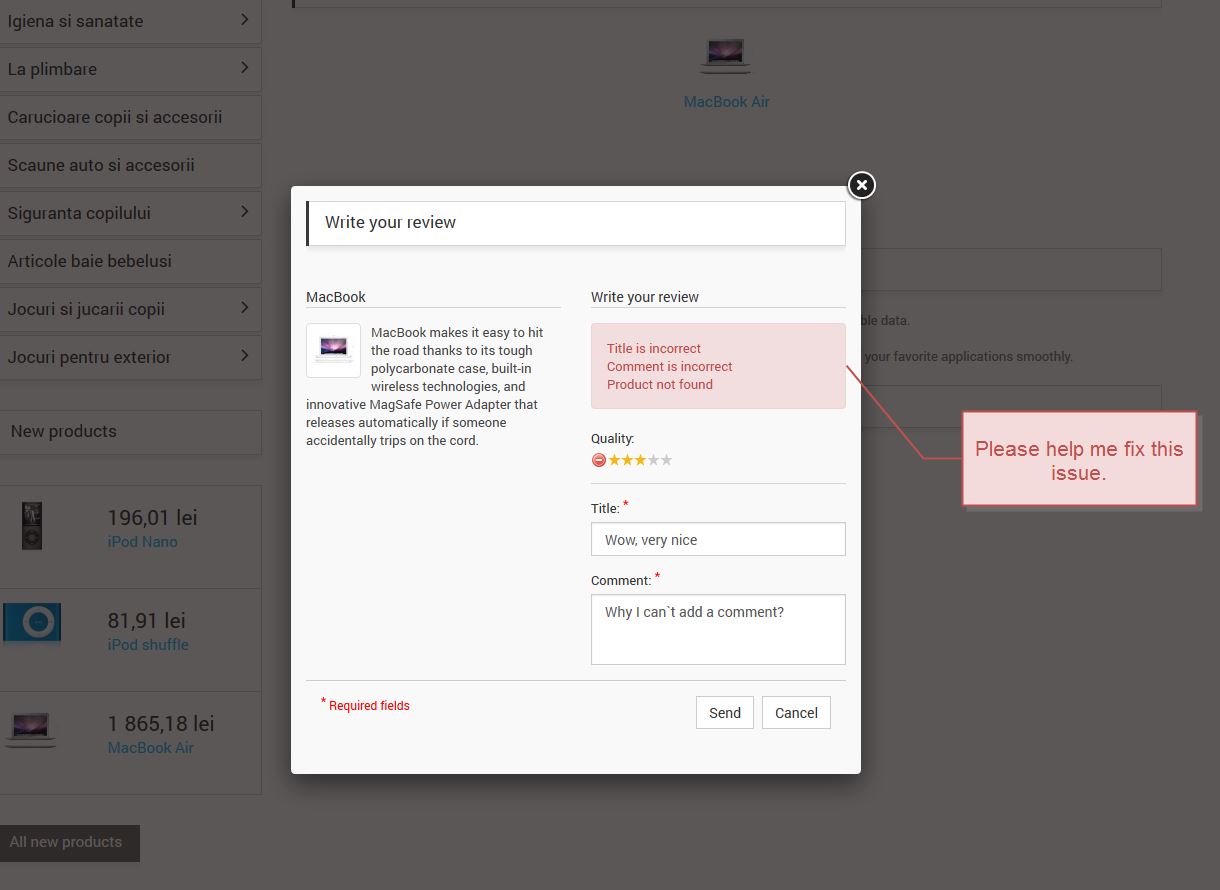The width and height of the screenshot is (1220, 890).
Task: Expand the Igiena si sanatate category arrow
Action: click(x=245, y=19)
